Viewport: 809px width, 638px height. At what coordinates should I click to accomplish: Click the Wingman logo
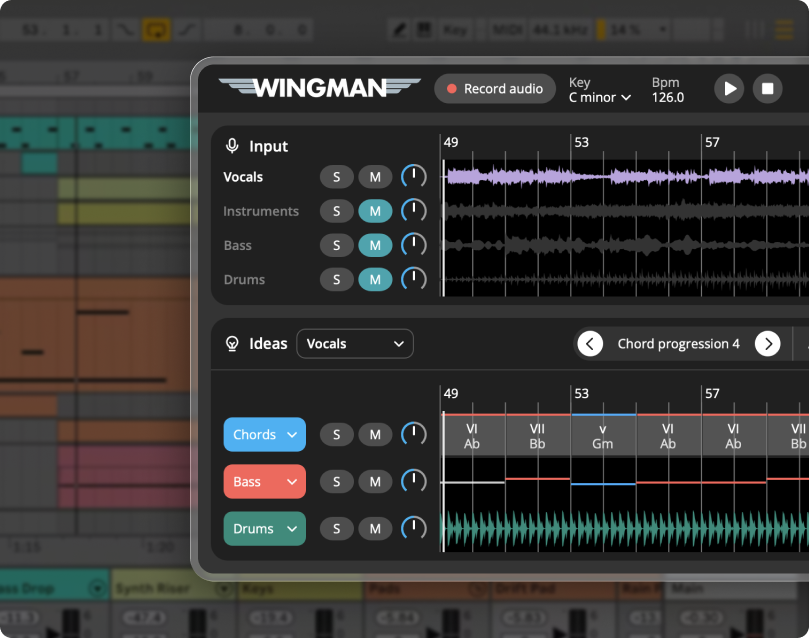(x=320, y=88)
